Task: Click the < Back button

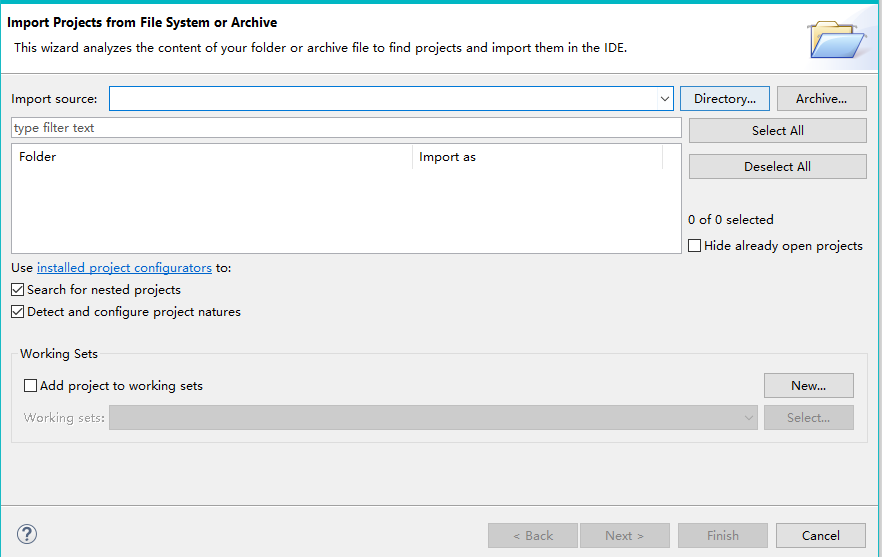Action: (533, 536)
